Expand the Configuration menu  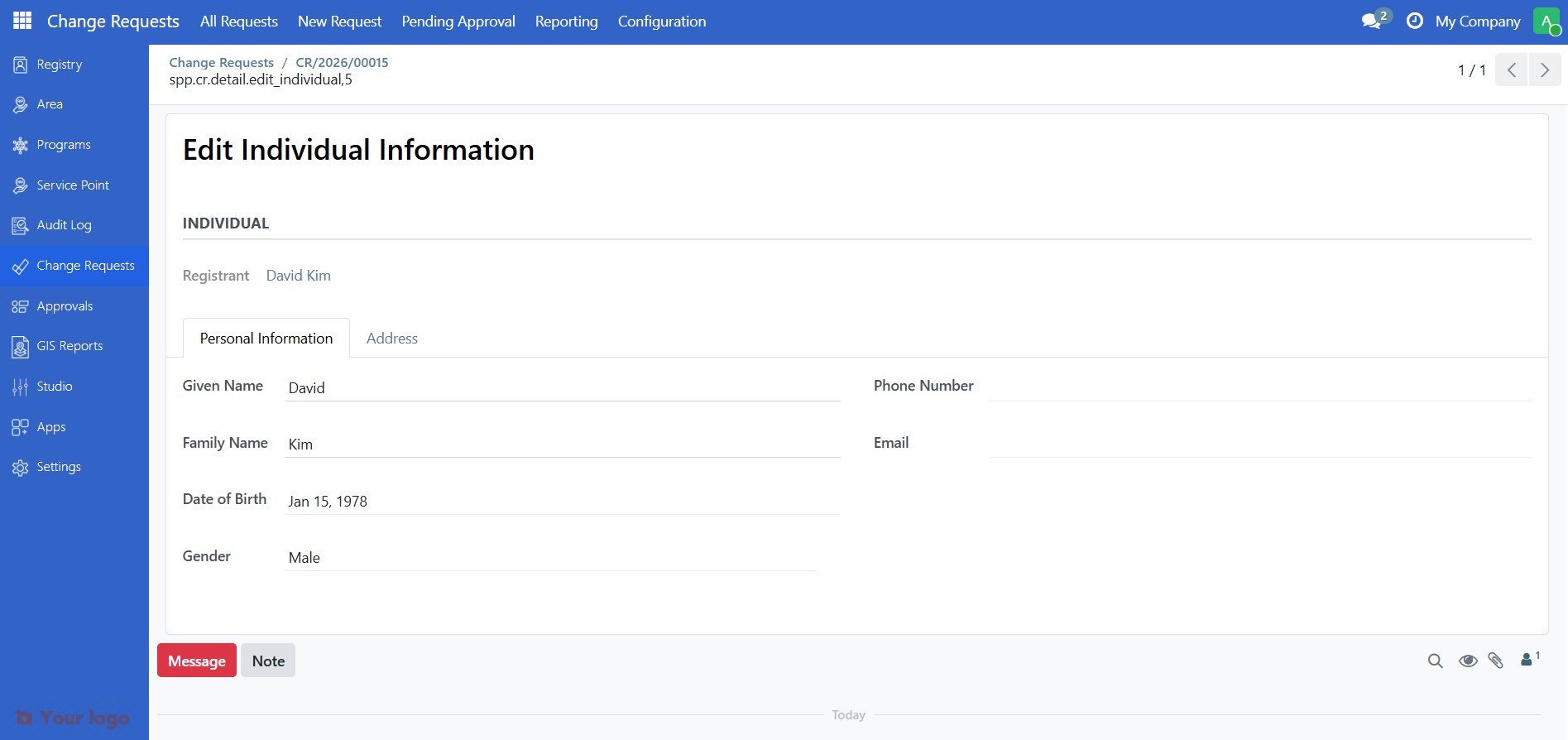[x=662, y=22]
